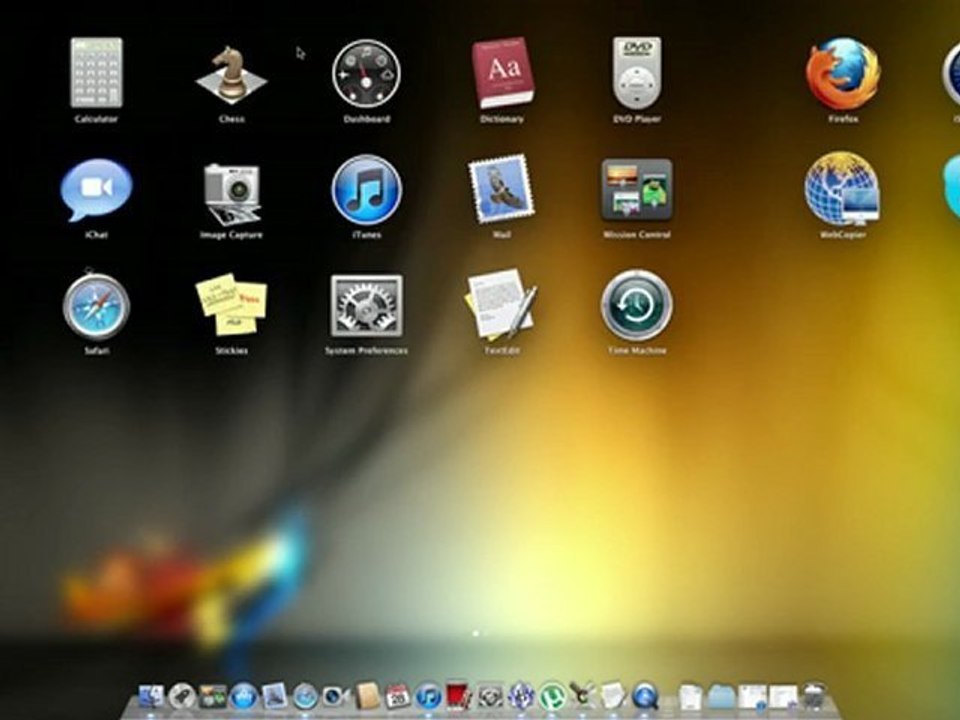The image size is (960, 720).
Task: Open Address Book from the Dock
Action: [367, 696]
